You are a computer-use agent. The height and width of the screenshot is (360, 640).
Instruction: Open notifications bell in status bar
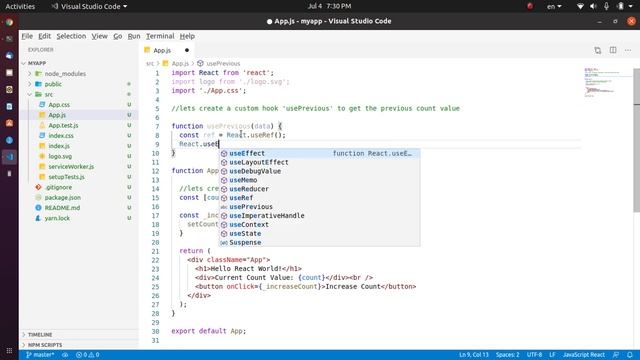click(630, 355)
